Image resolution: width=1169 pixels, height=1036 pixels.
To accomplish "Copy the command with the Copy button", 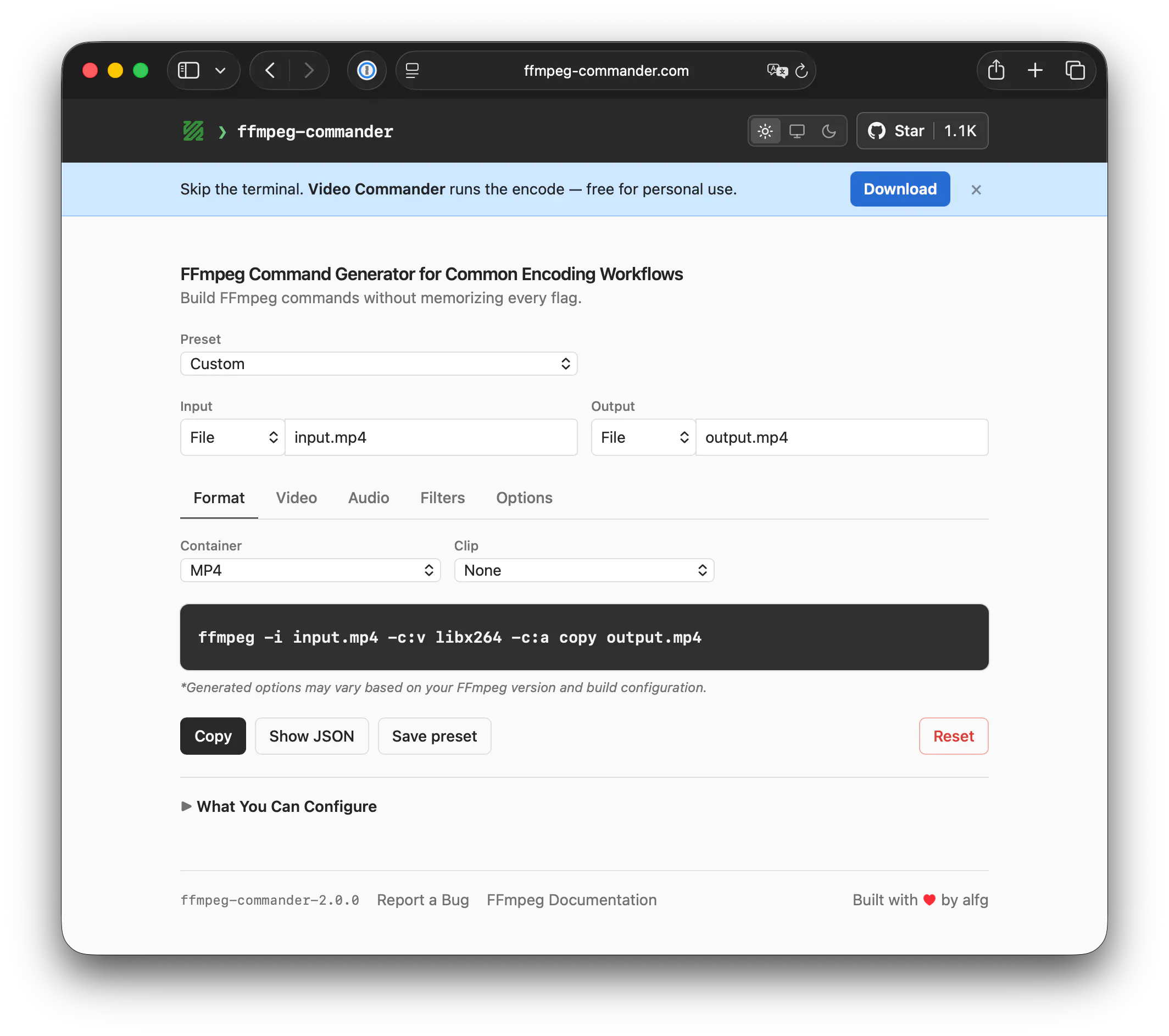I will pyautogui.click(x=213, y=736).
